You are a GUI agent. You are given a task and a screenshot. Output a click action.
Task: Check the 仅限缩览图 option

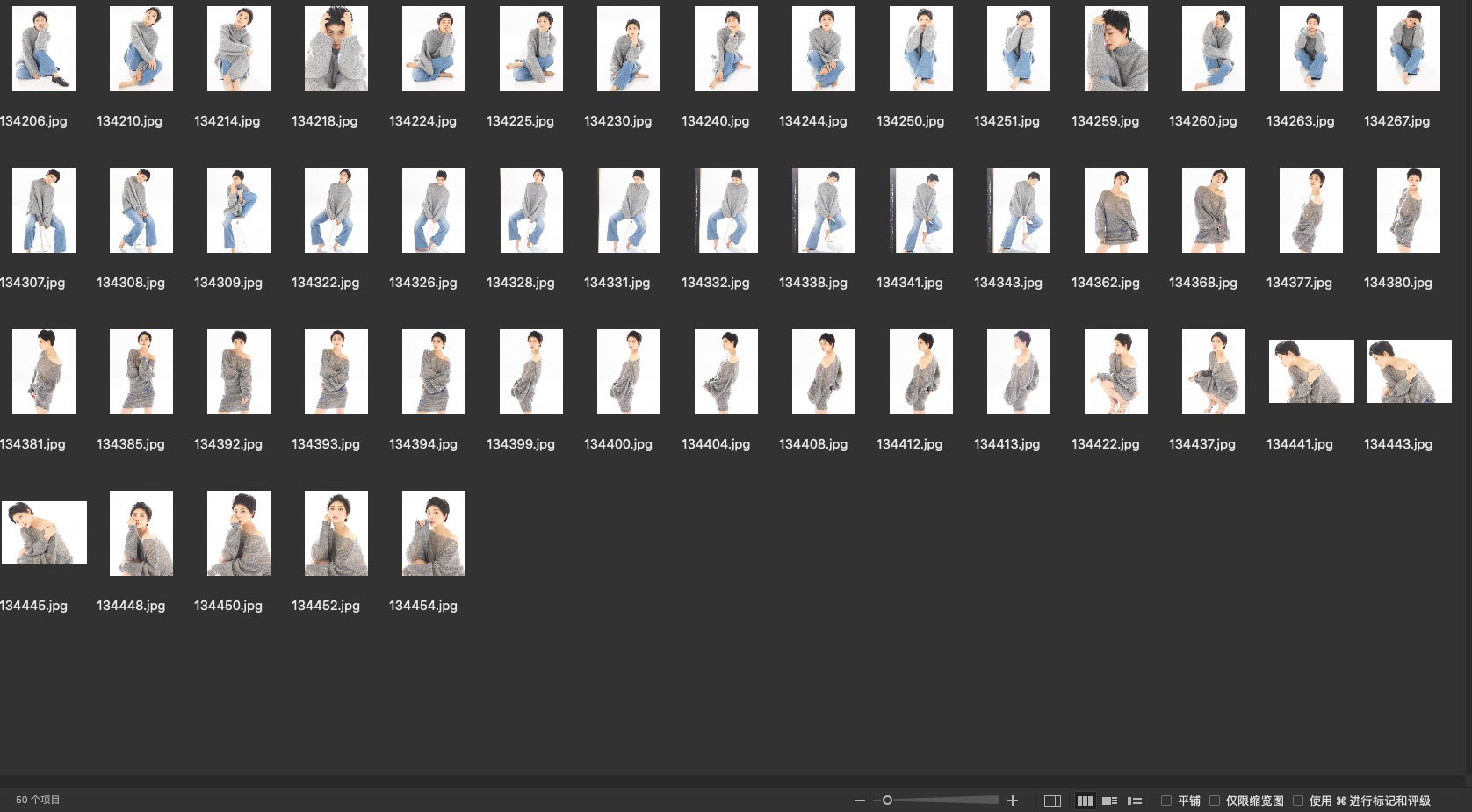[1215, 801]
